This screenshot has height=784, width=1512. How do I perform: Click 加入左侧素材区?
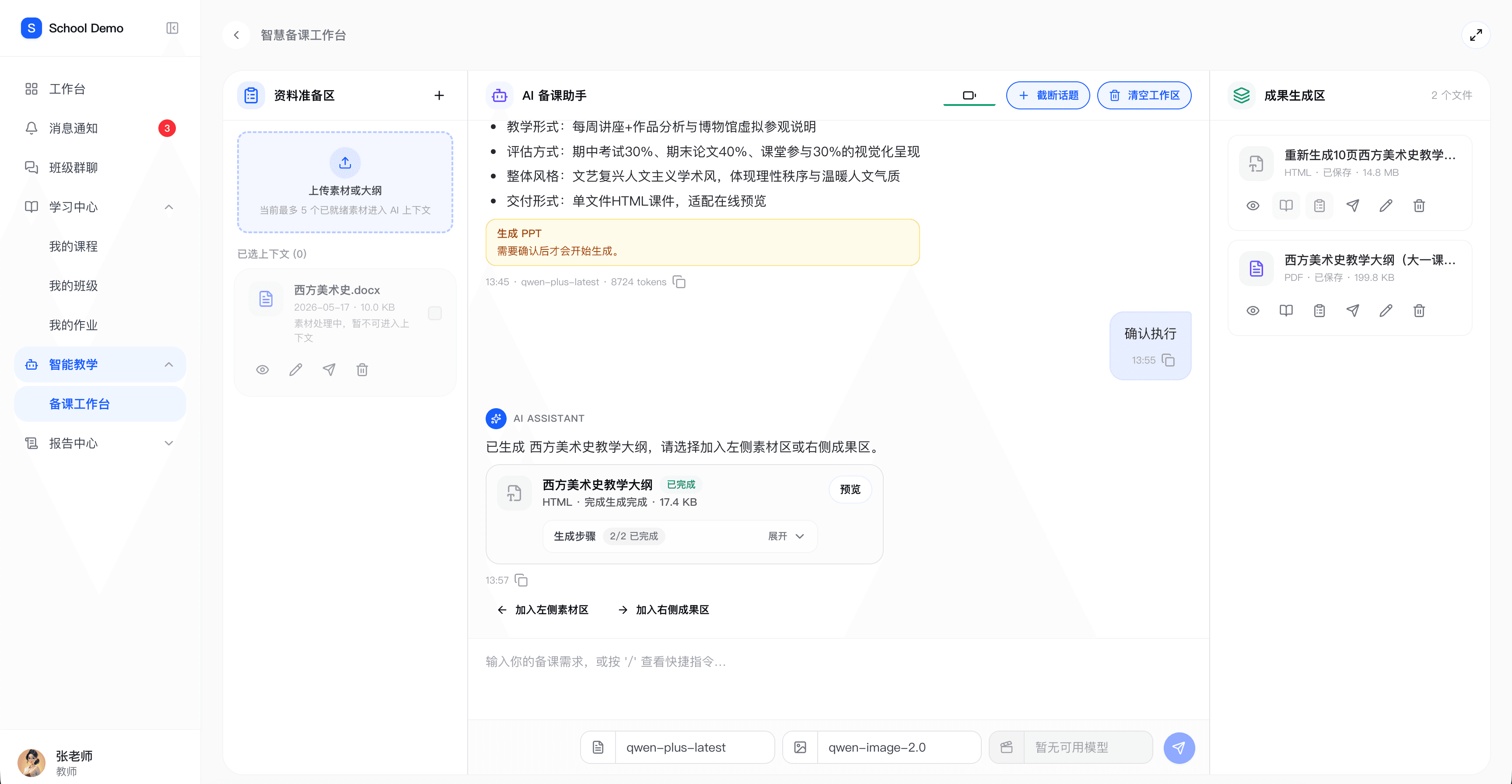[x=543, y=610]
